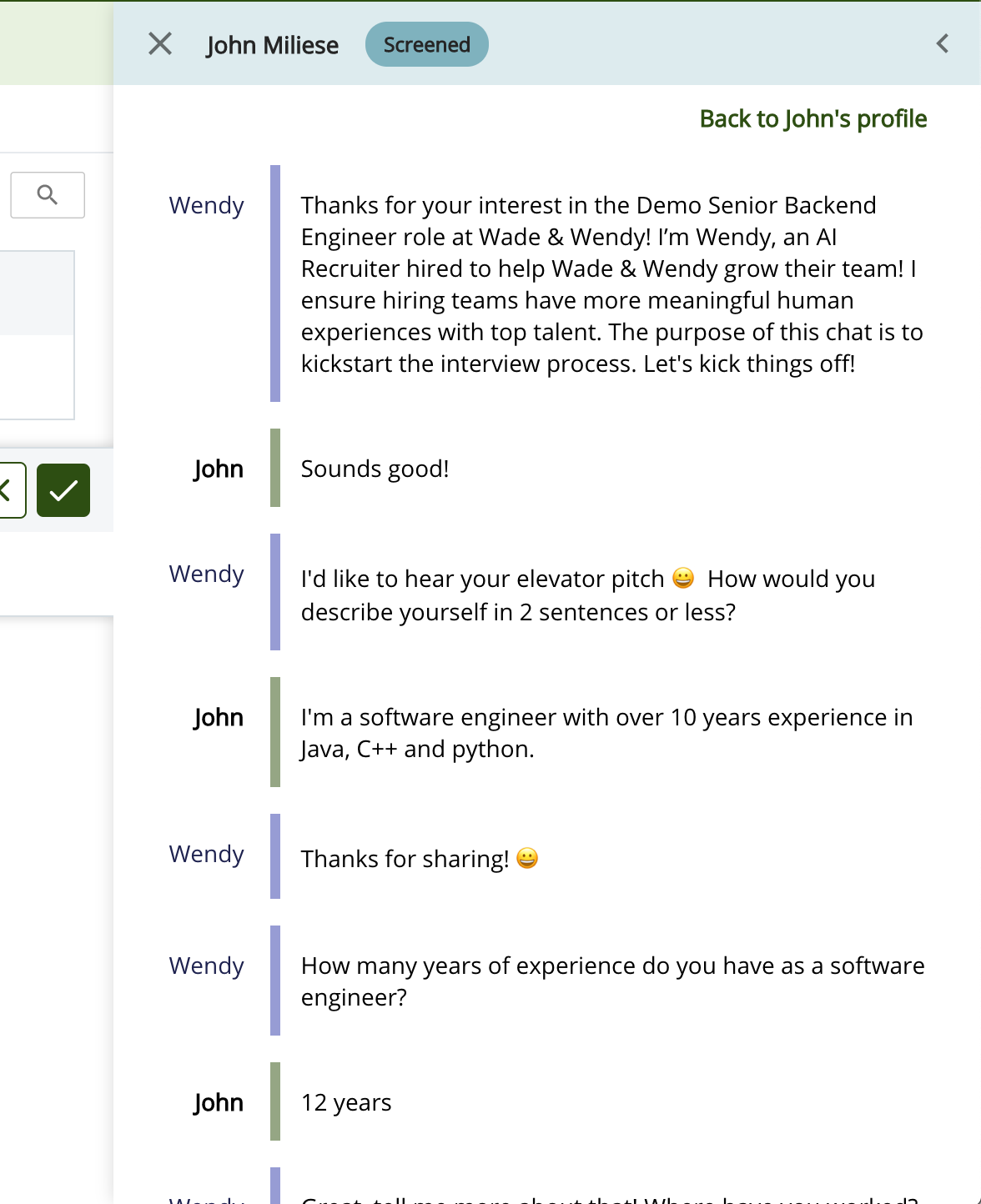
Task: Close the John Miliese chat panel
Action: tap(160, 44)
